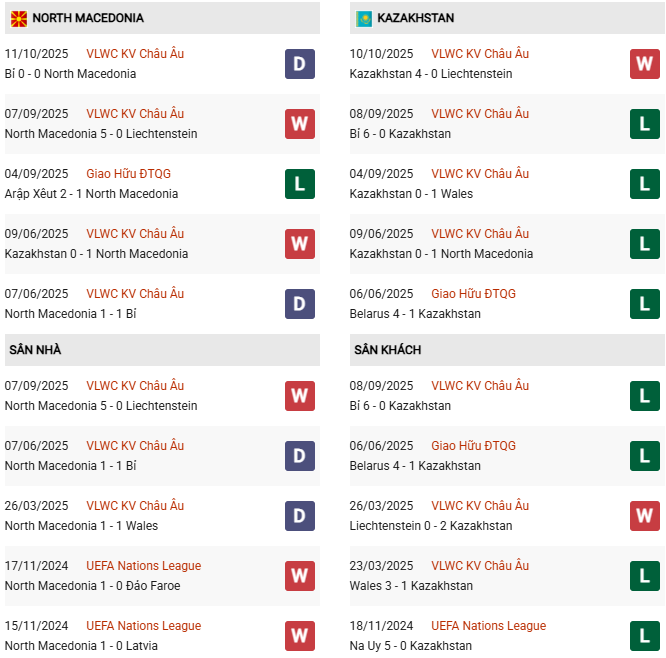The image size is (666, 658).
Task: Click the L badge for Arập Xêut 2-1 match
Action: point(299,184)
